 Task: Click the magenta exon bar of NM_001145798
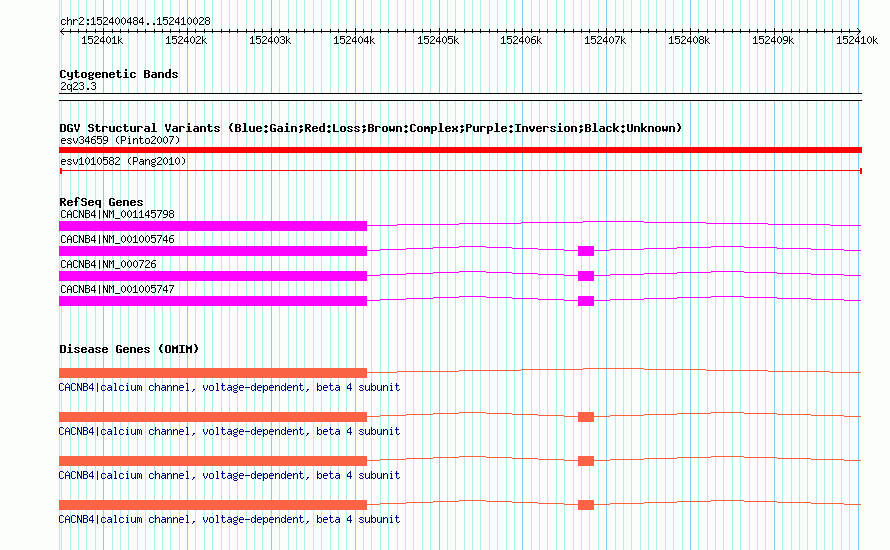[x=213, y=226]
